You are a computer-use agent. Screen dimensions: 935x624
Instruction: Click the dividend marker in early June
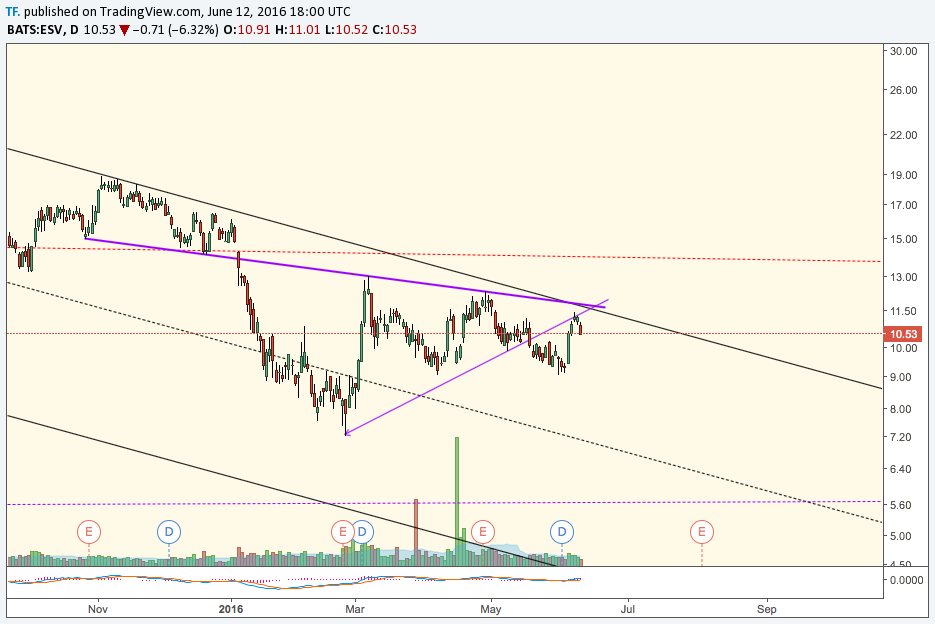(562, 532)
